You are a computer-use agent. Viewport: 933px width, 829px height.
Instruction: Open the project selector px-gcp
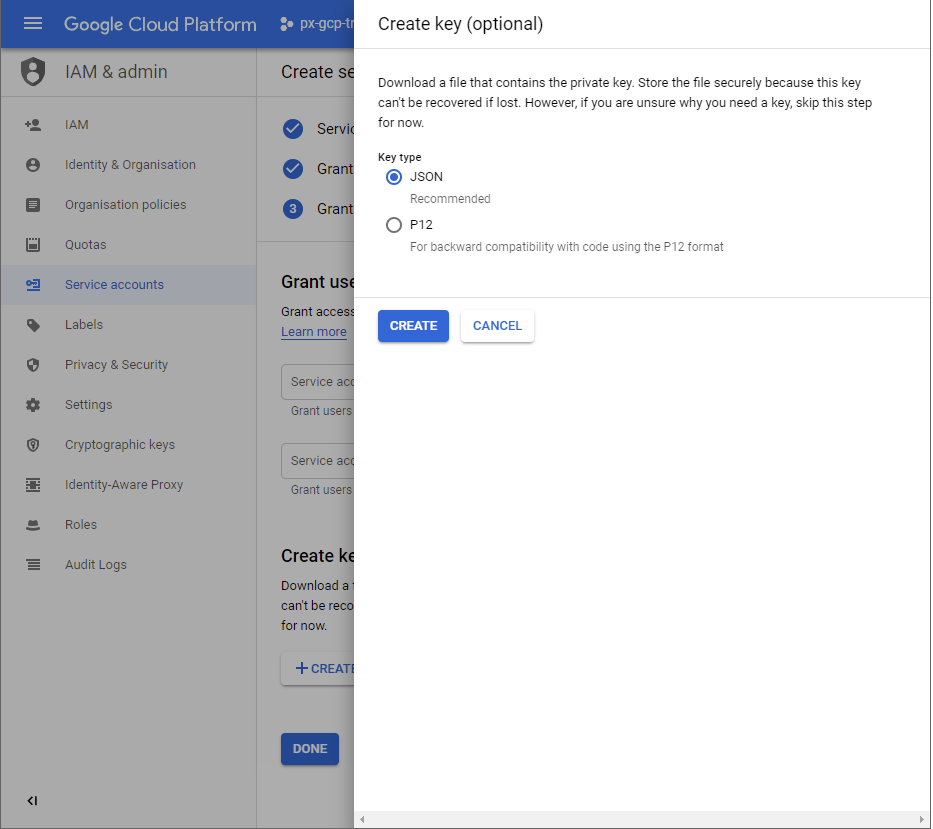click(x=318, y=24)
